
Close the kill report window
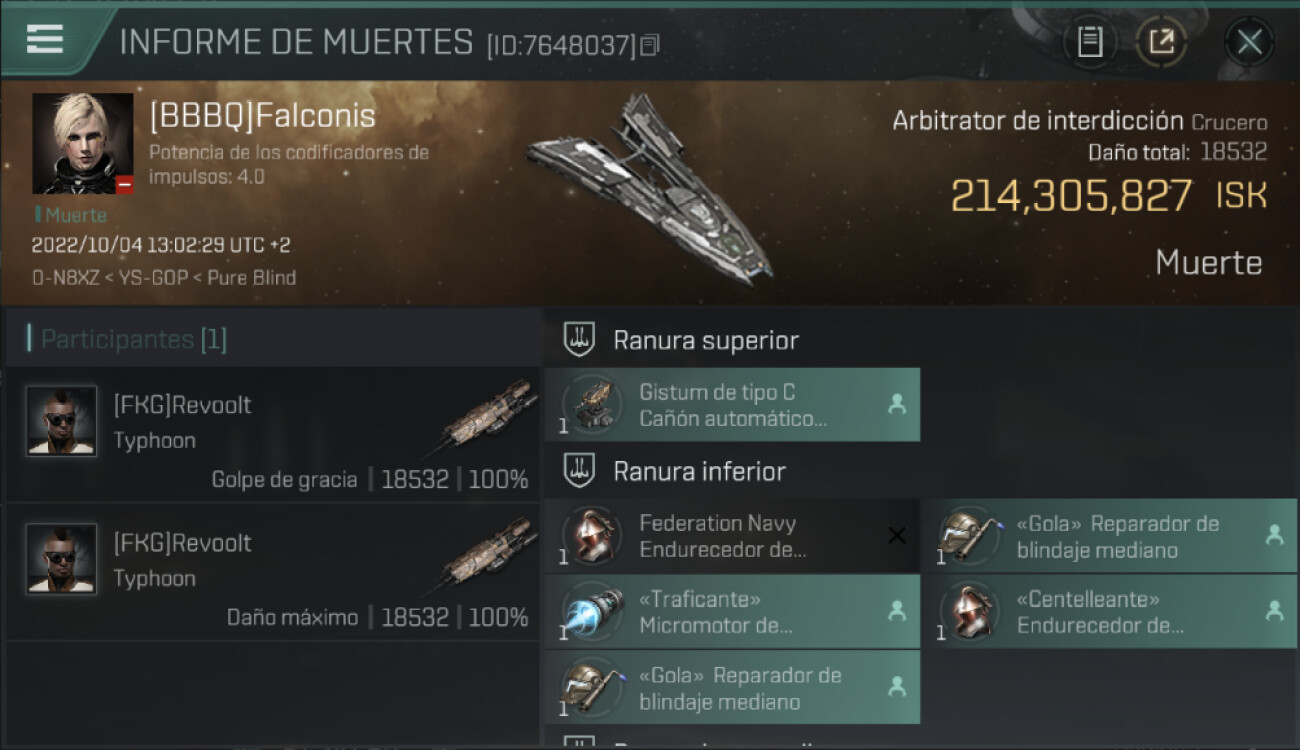(x=1249, y=42)
